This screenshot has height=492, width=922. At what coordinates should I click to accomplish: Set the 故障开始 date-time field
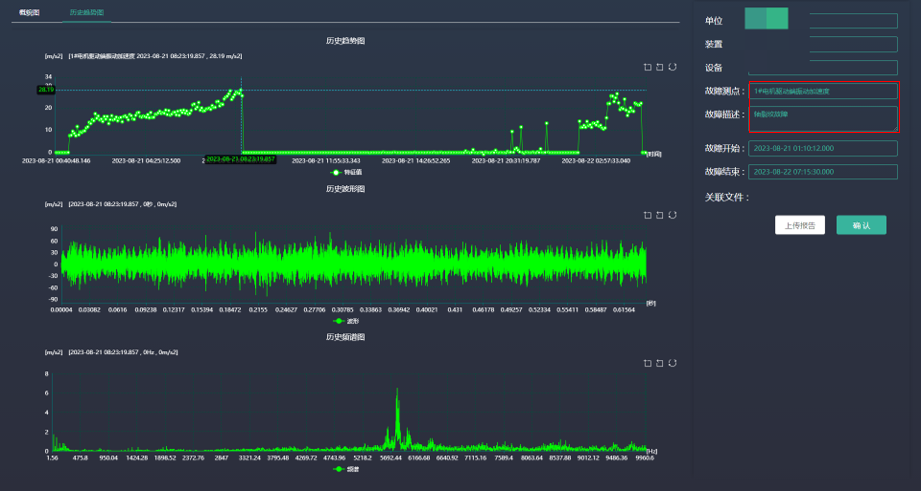click(823, 149)
